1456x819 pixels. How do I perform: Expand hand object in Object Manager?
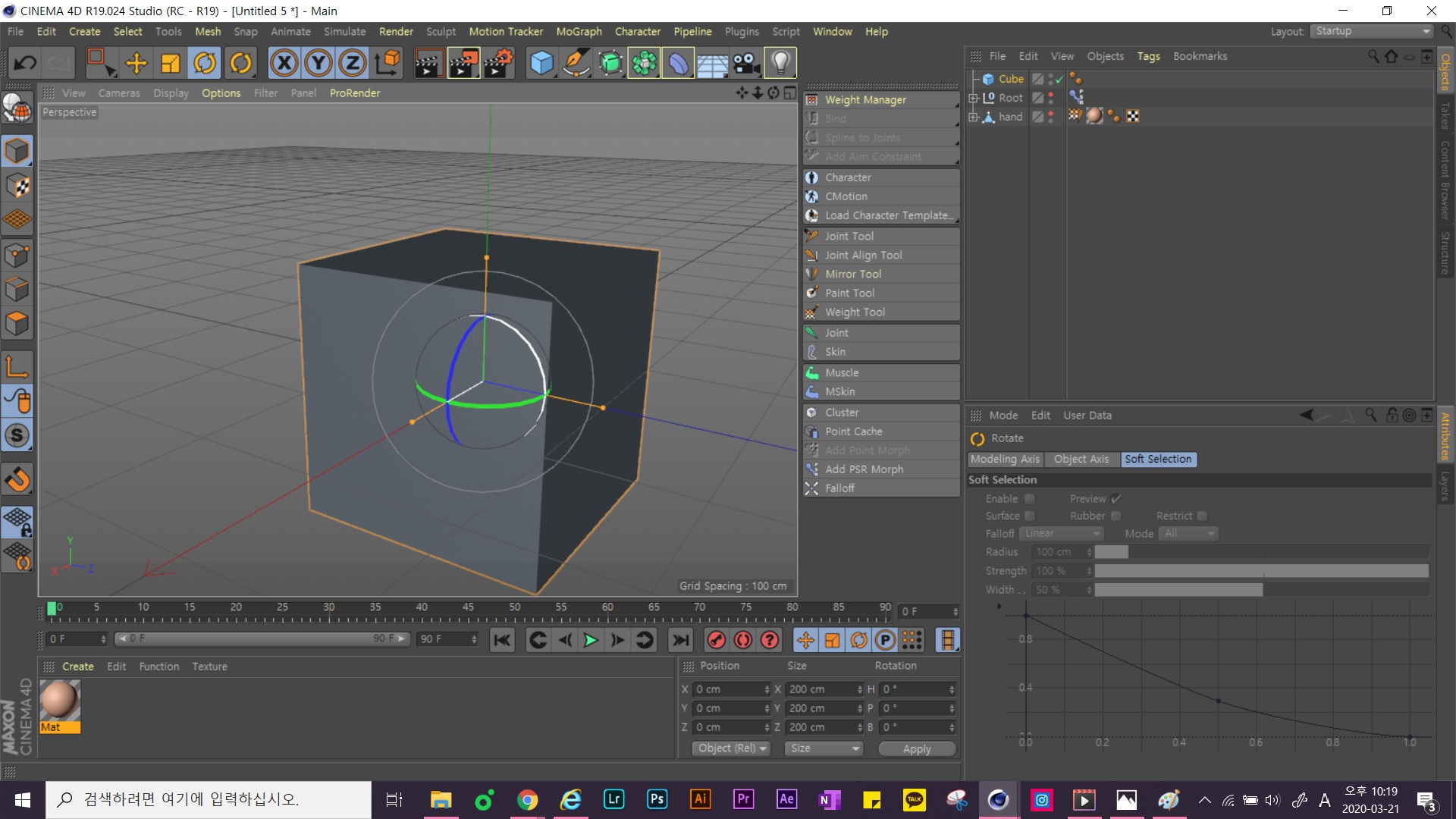pos(973,117)
